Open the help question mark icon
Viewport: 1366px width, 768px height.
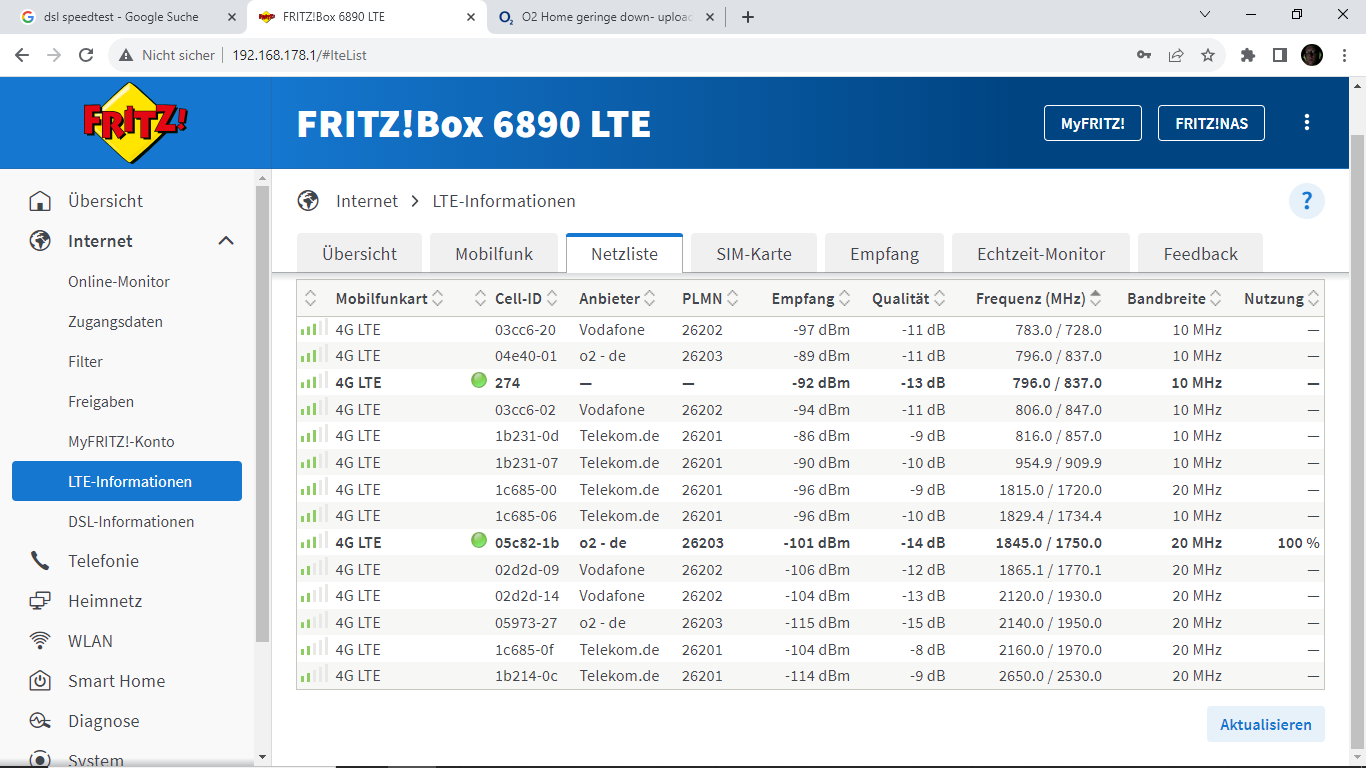[1306, 201]
